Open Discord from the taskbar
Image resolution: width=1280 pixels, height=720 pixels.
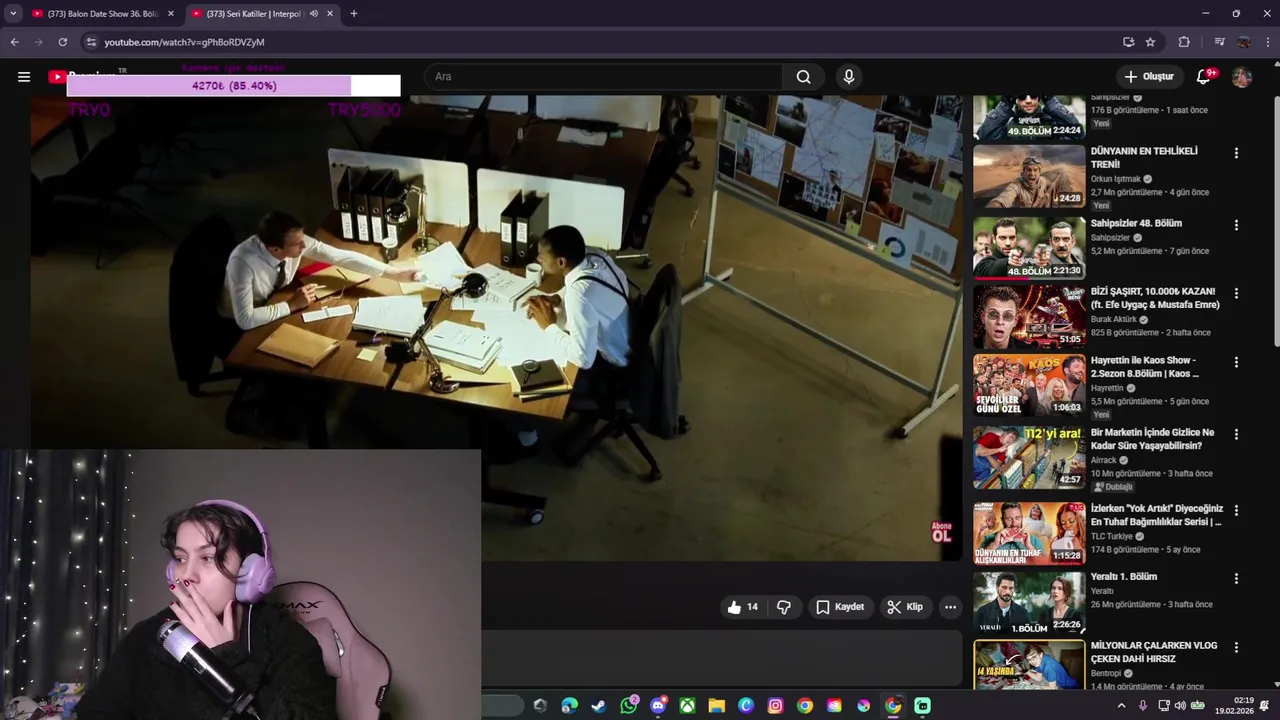[x=658, y=706]
